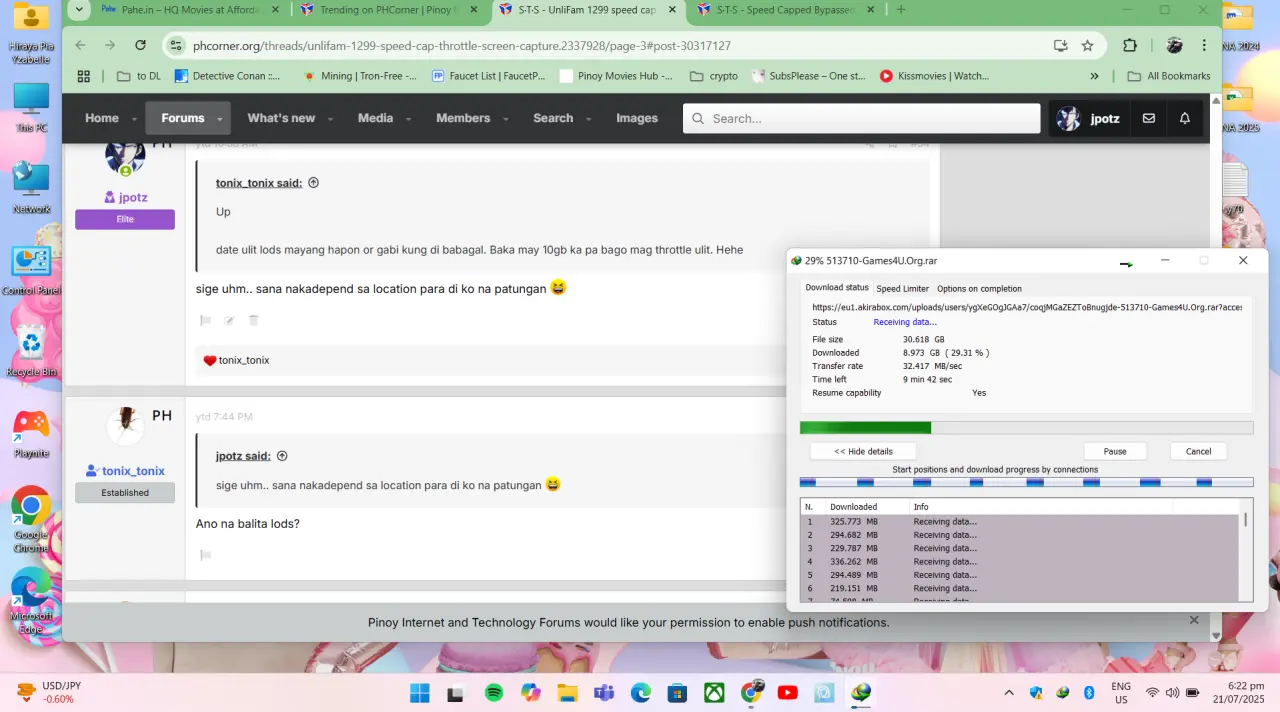The height and width of the screenshot is (712, 1280).
Task: Open Images in forum navigation
Action: pyautogui.click(x=637, y=118)
